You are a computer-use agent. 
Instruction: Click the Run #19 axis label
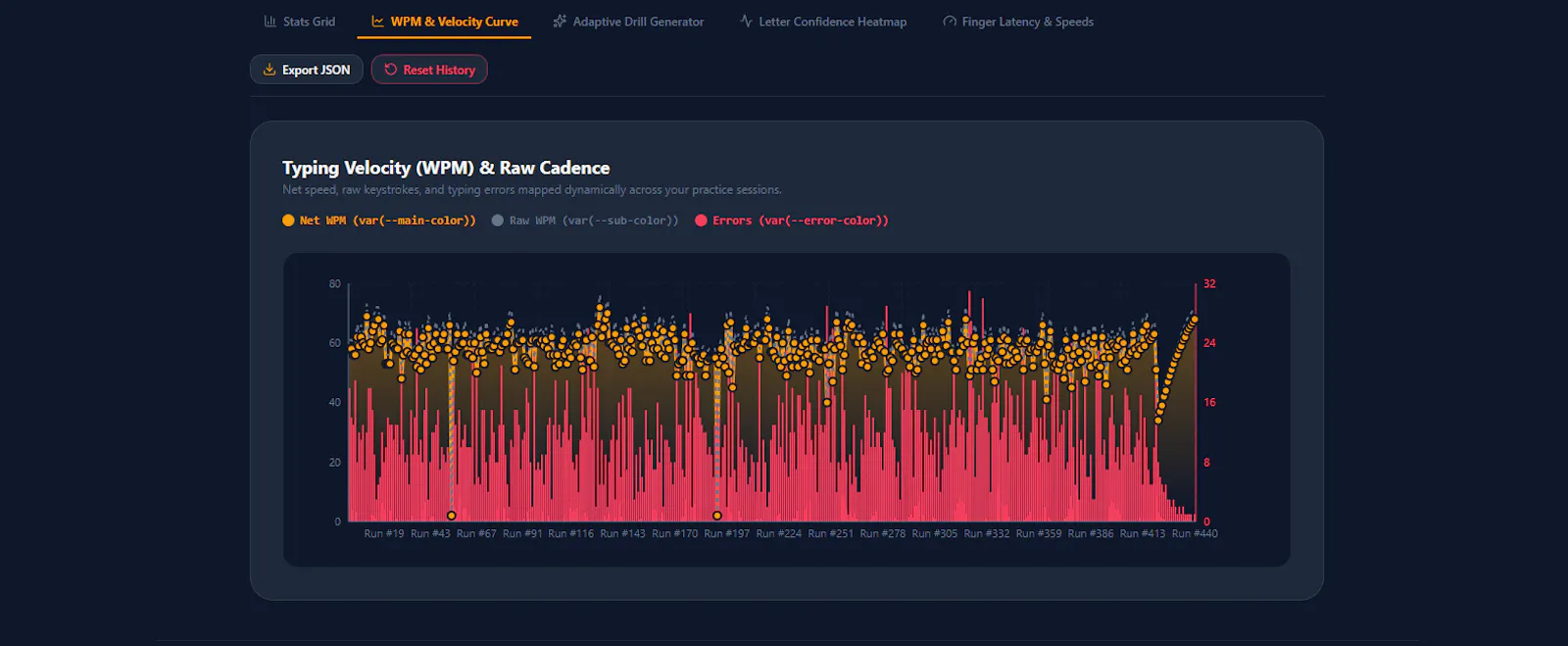(x=384, y=534)
